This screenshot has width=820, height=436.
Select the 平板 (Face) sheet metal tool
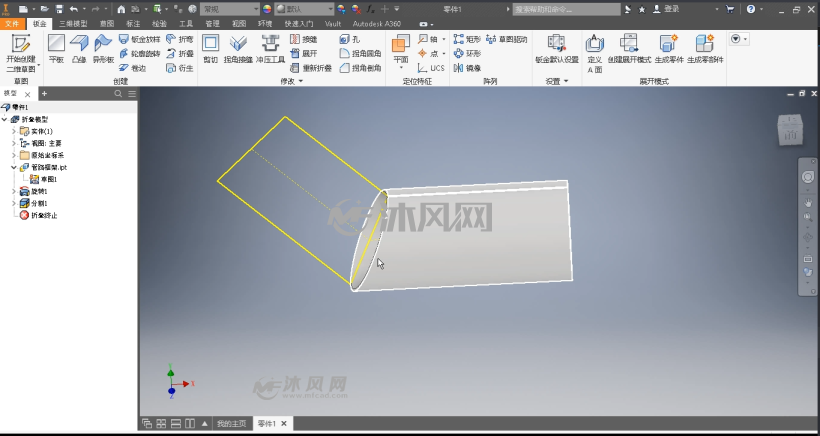point(56,49)
